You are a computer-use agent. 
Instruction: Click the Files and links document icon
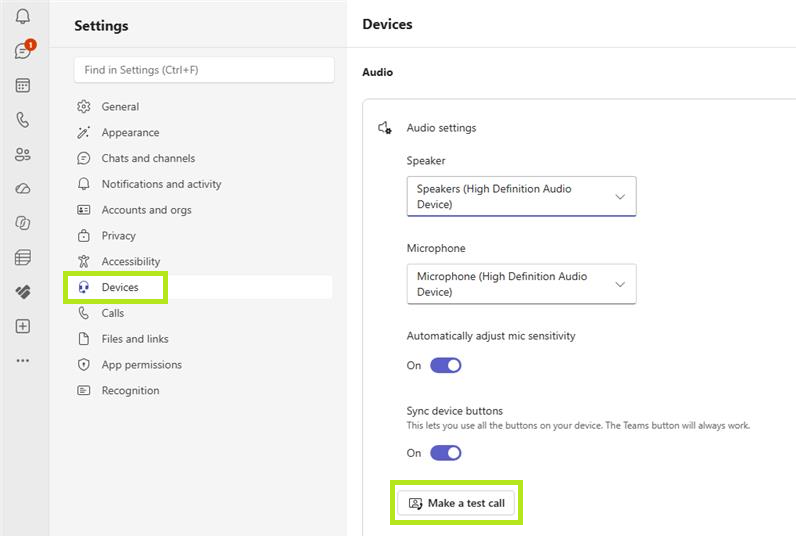point(84,339)
